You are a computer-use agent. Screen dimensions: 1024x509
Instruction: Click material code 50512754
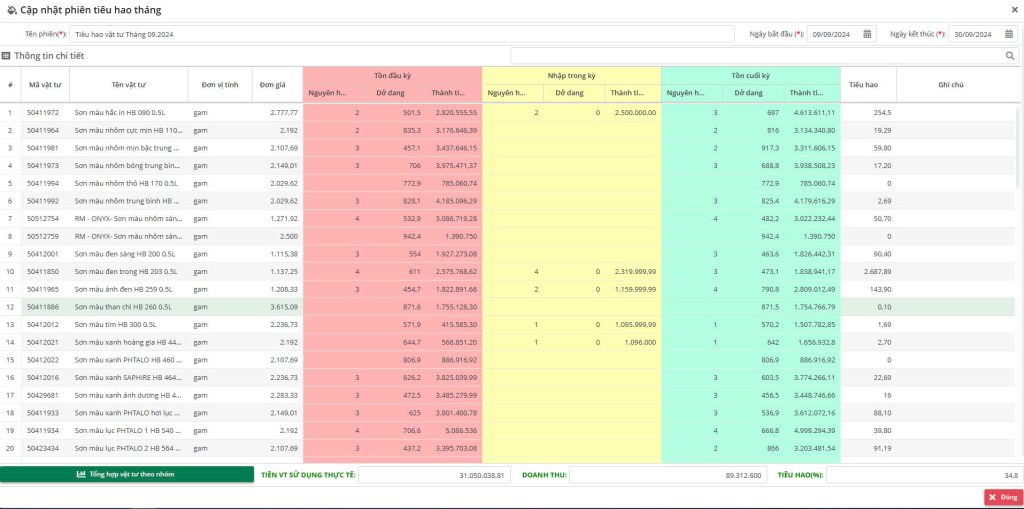tap(43, 219)
